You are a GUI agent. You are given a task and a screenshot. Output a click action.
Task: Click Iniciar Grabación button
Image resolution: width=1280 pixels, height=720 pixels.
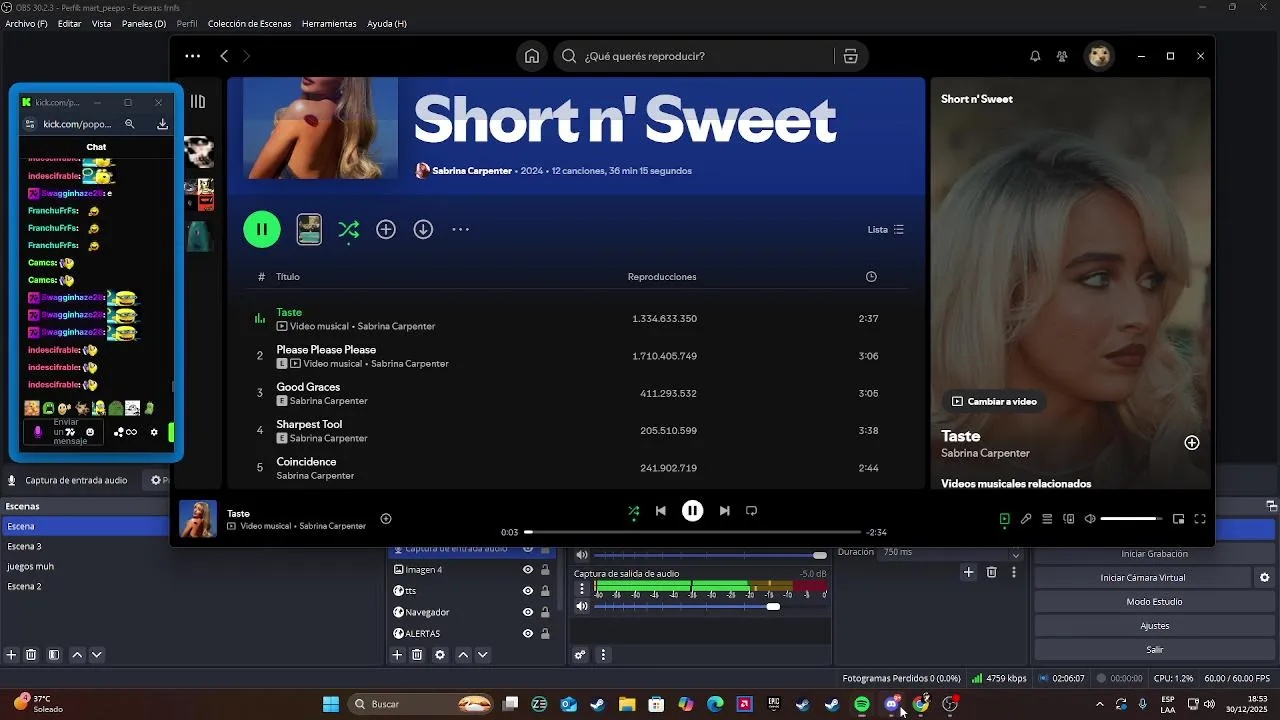pos(1154,554)
